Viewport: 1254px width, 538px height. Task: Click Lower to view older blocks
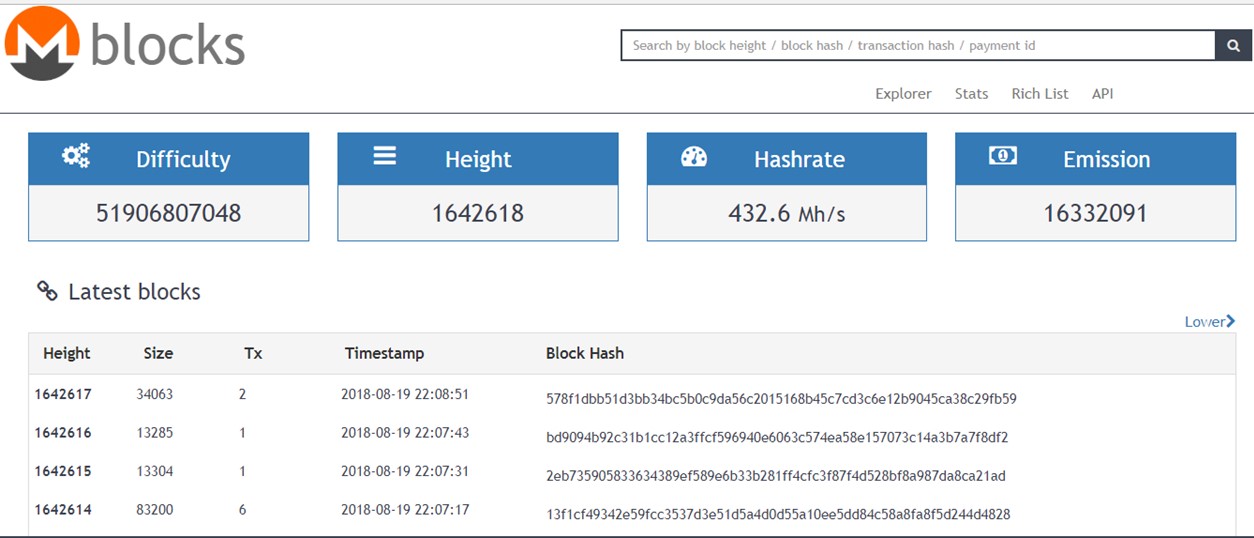1209,321
